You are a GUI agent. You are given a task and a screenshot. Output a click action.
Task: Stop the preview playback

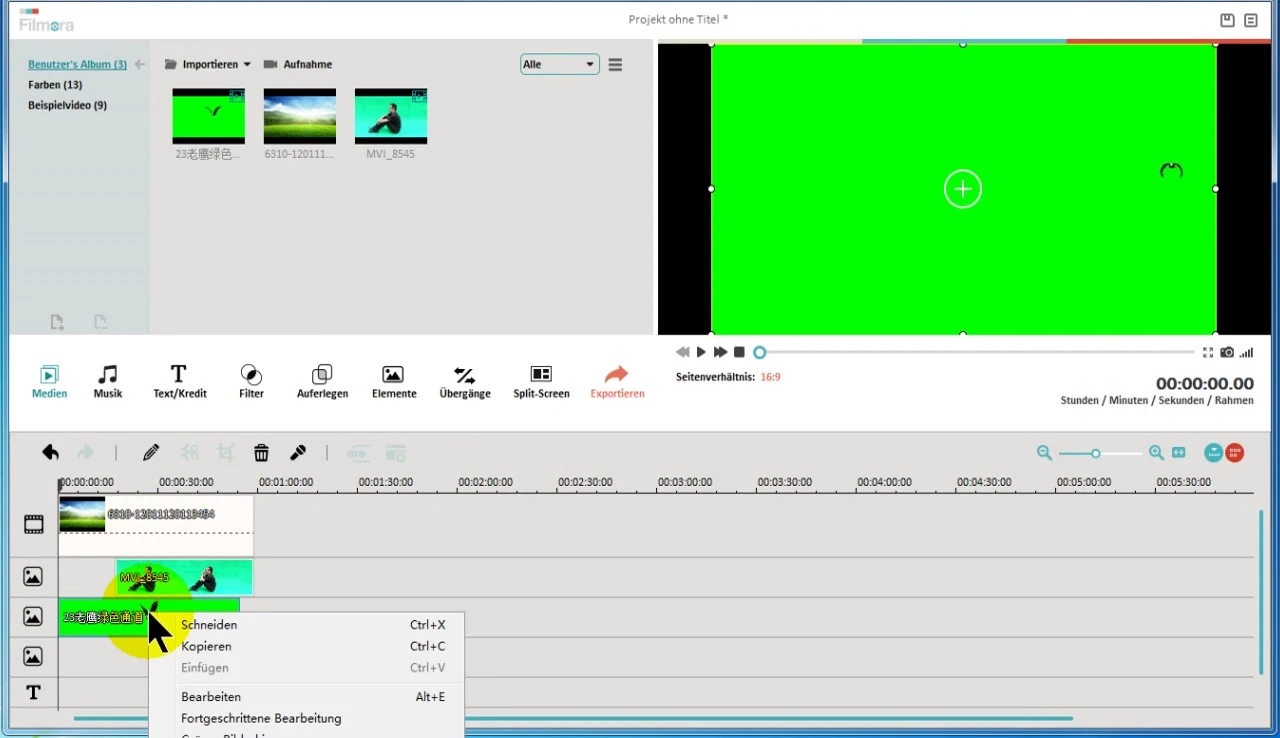pos(739,352)
